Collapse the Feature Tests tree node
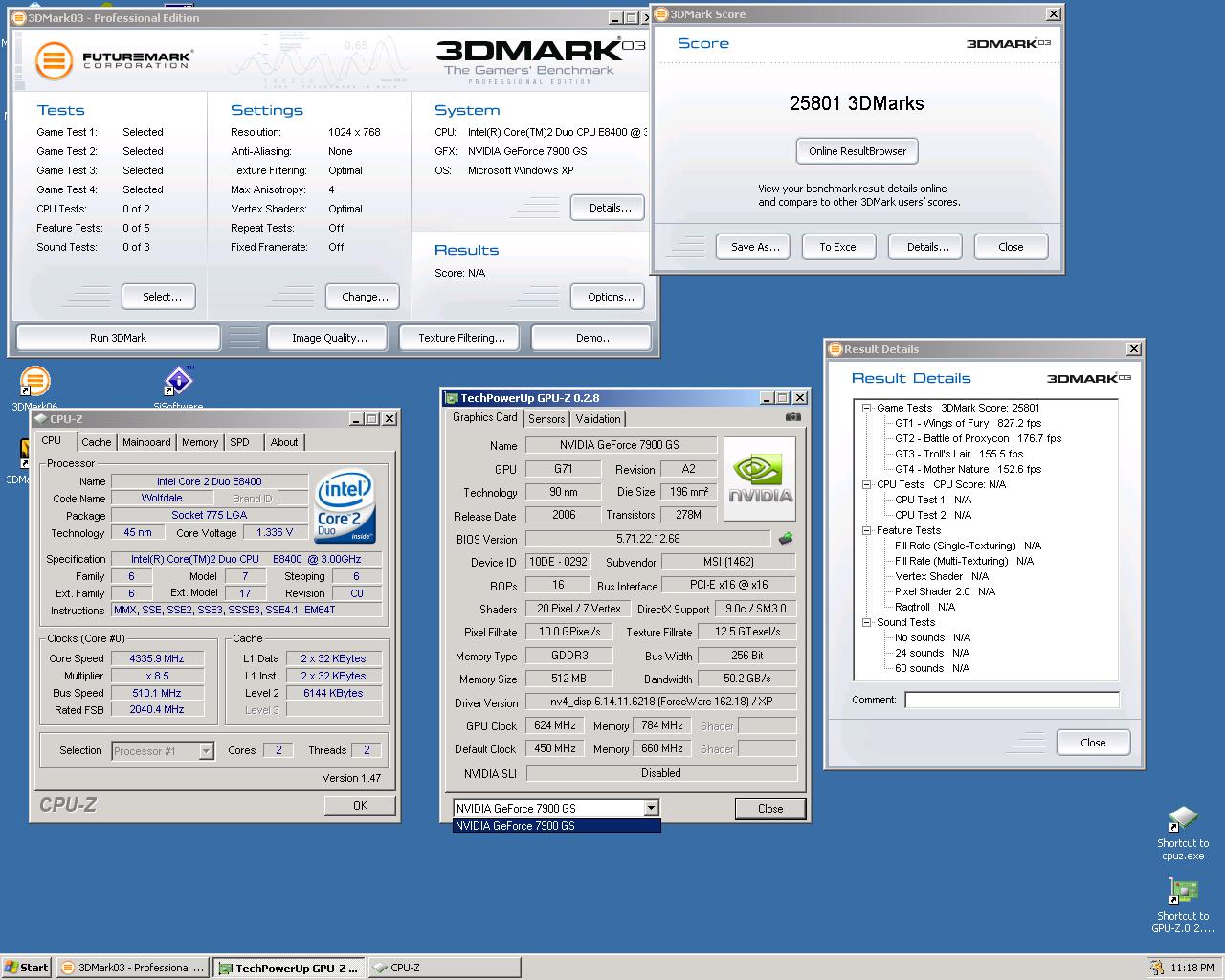Viewport: 1225px width, 980px height. 866,530
